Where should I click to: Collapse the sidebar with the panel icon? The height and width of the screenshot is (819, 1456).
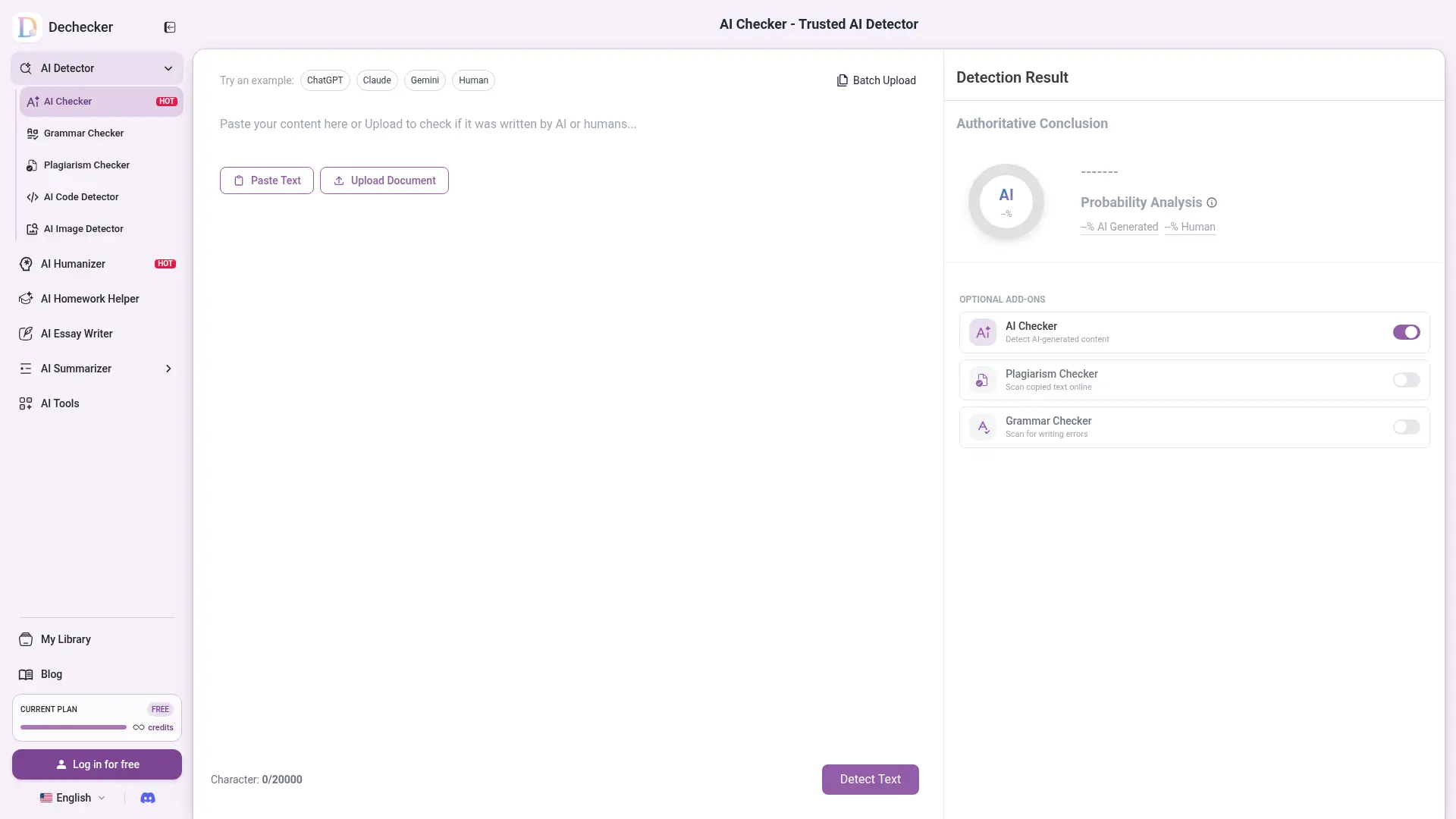point(170,27)
